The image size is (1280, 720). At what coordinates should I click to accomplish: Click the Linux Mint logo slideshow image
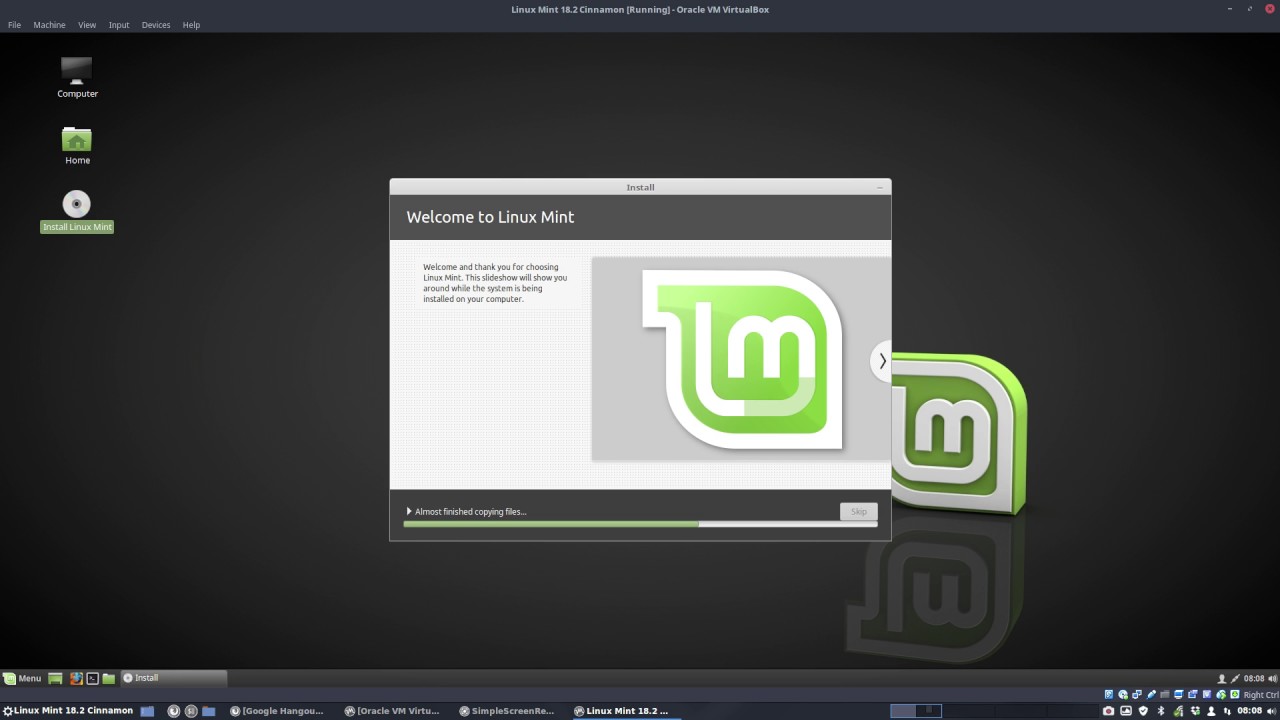coord(741,359)
